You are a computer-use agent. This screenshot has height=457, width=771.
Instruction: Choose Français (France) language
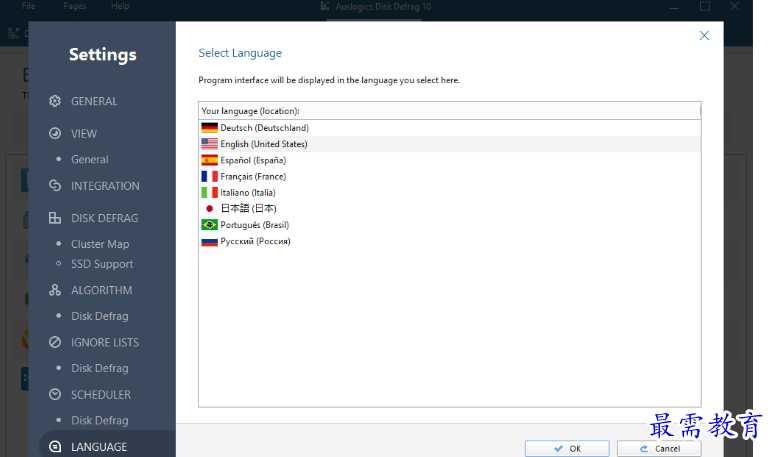(449, 177)
